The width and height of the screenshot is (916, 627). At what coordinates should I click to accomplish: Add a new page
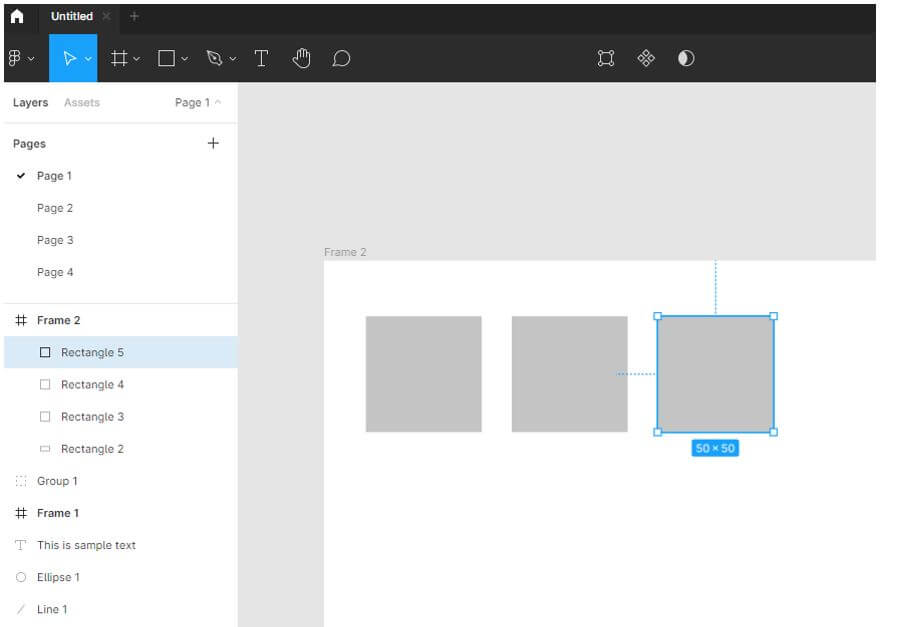click(213, 143)
